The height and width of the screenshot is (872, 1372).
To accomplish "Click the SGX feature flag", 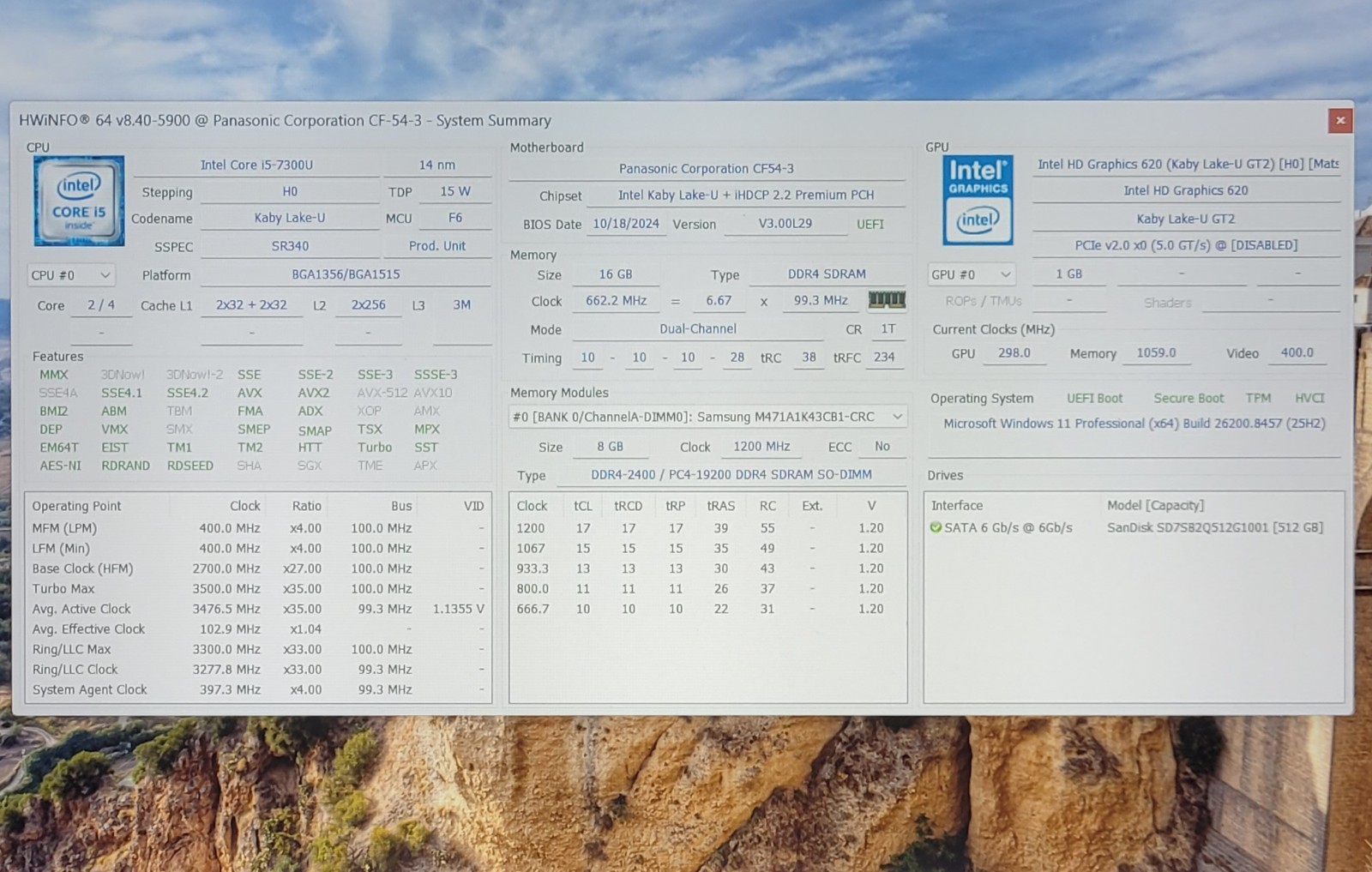I will coord(310,466).
